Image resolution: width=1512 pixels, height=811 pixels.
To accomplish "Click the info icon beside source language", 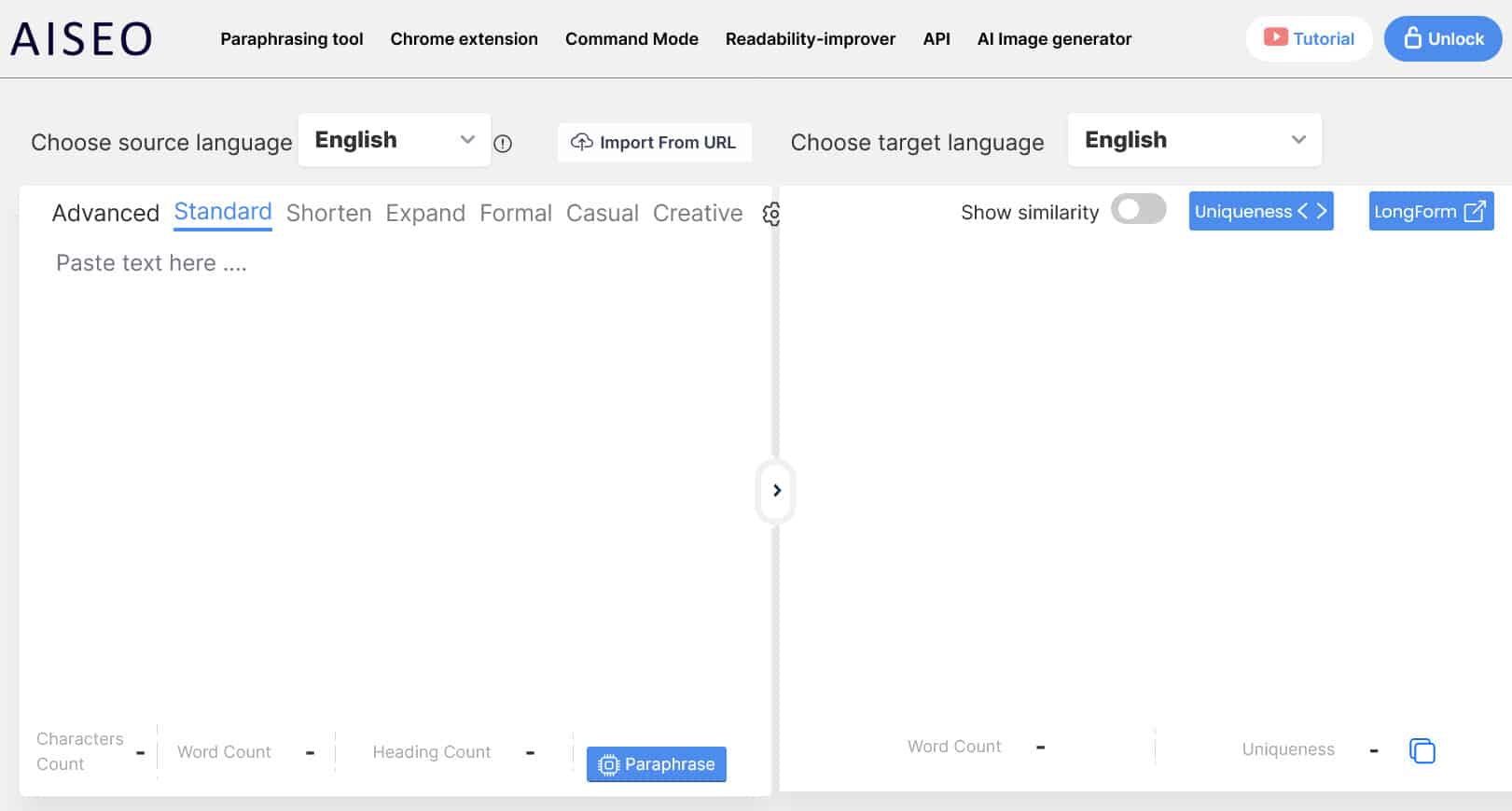I will point(503,144).
